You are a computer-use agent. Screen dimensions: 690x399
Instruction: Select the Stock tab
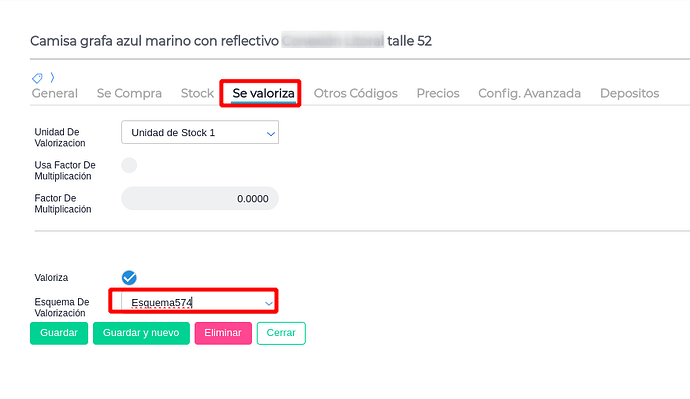197,93
